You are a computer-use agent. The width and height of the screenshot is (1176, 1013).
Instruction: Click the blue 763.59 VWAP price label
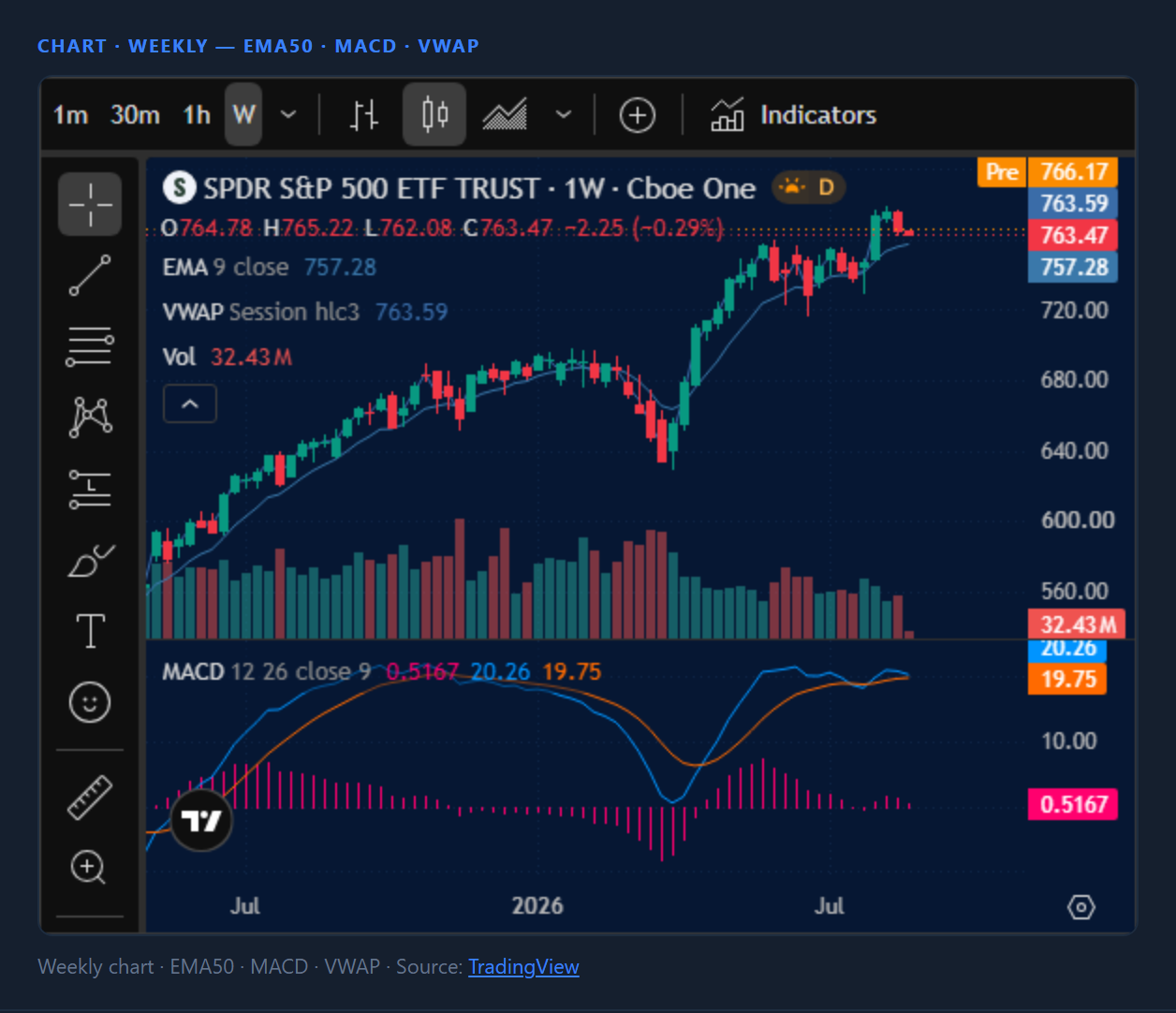click(x=1074, y=203)
